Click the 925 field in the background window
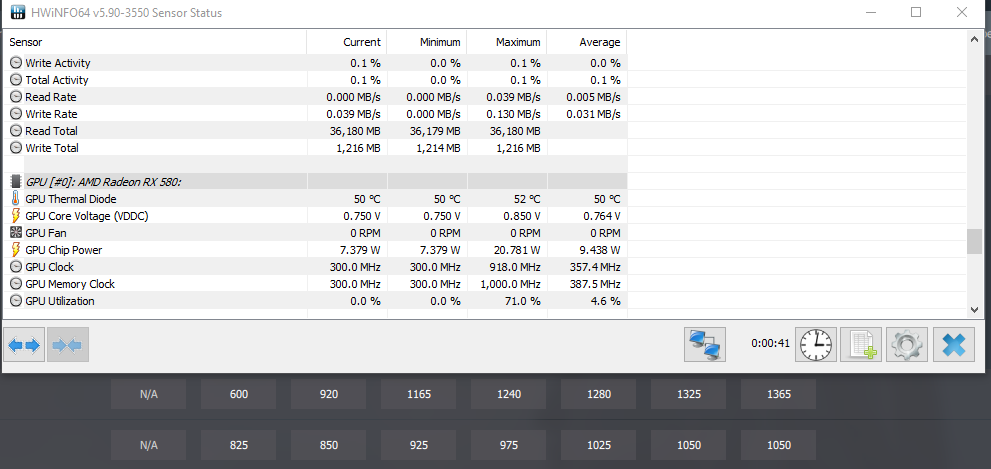Viewport: 991px width, 469px height. (419, 445)
